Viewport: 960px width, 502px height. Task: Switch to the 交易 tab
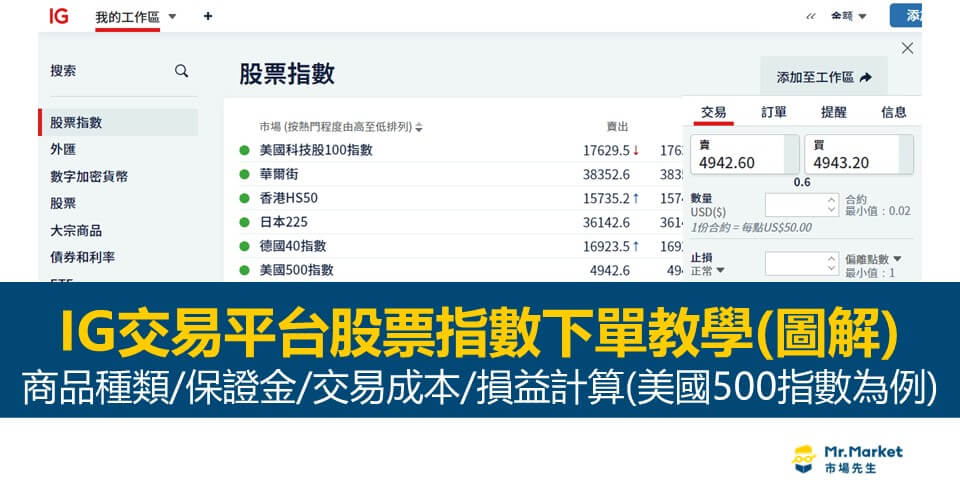tap(713, 112)
